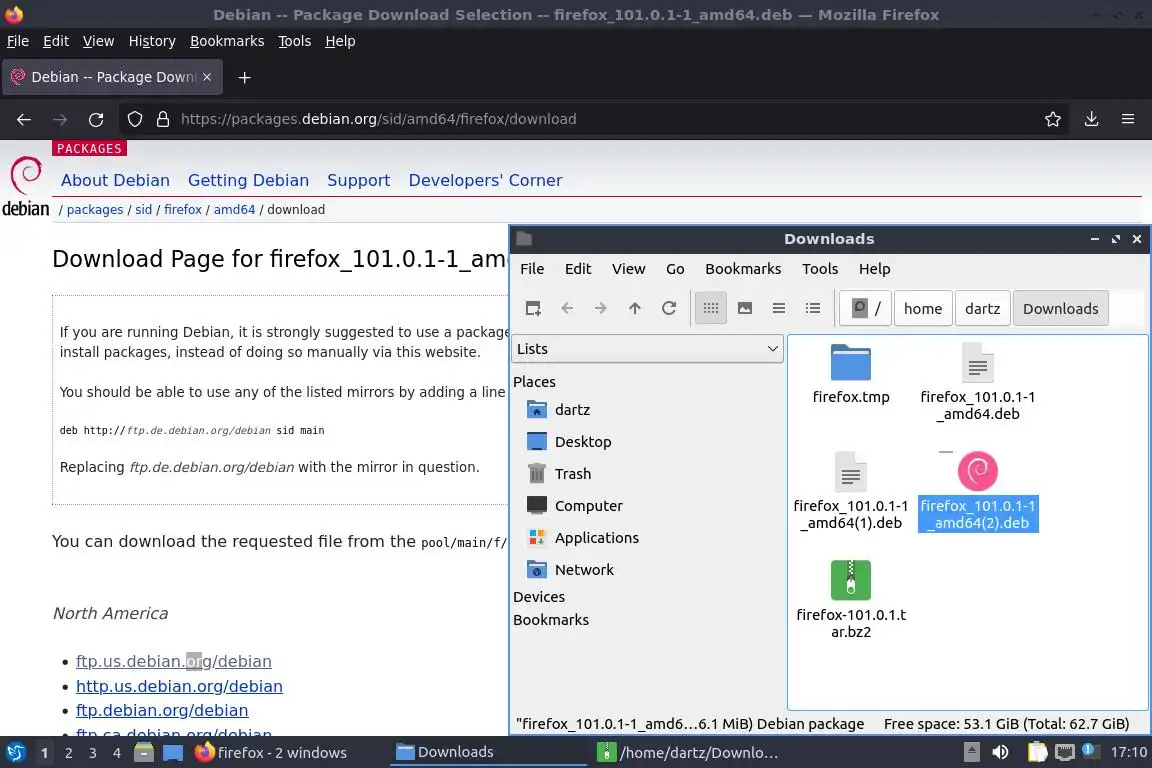Open Firefox Edit menu
This screenshot has width=1152, height=768.
(56, 41)
